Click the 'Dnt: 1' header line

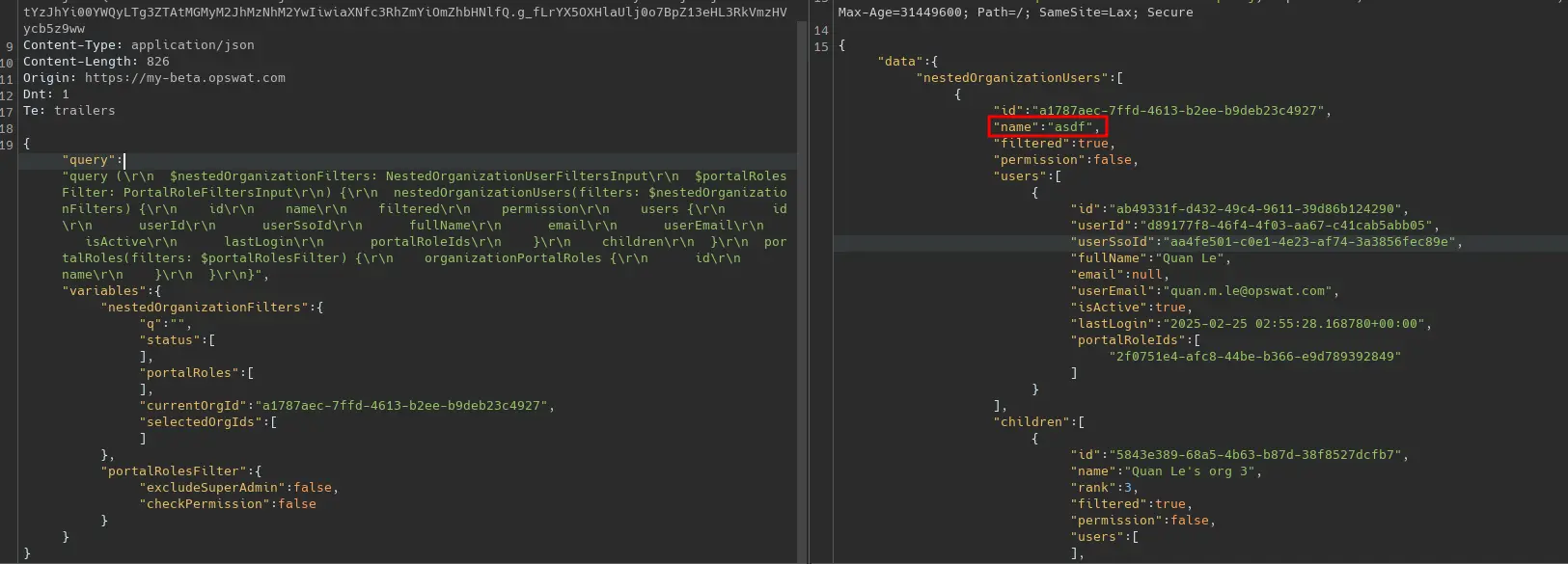[46, 94]
